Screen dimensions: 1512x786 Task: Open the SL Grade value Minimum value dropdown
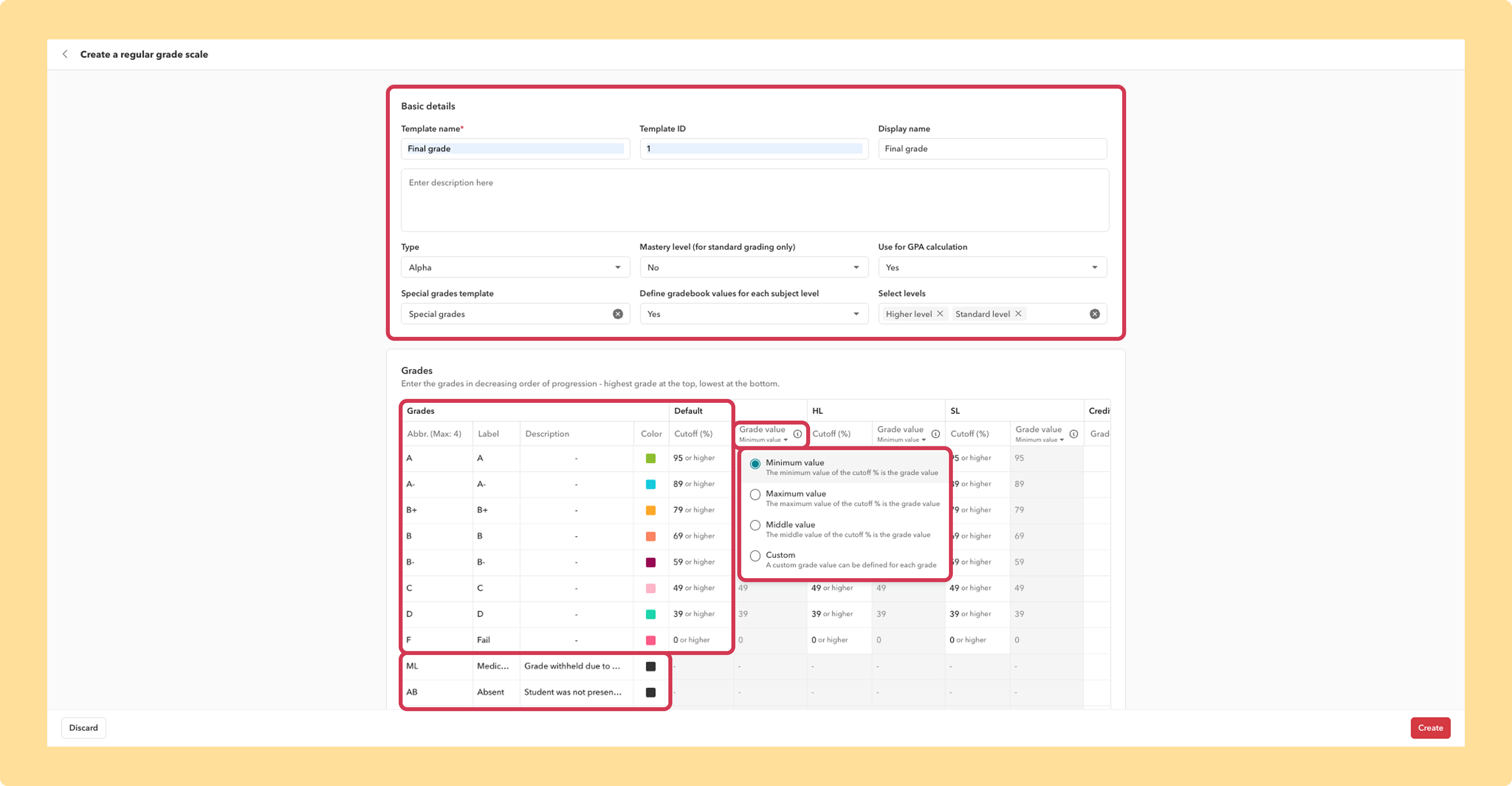(x=1039, y=440)
